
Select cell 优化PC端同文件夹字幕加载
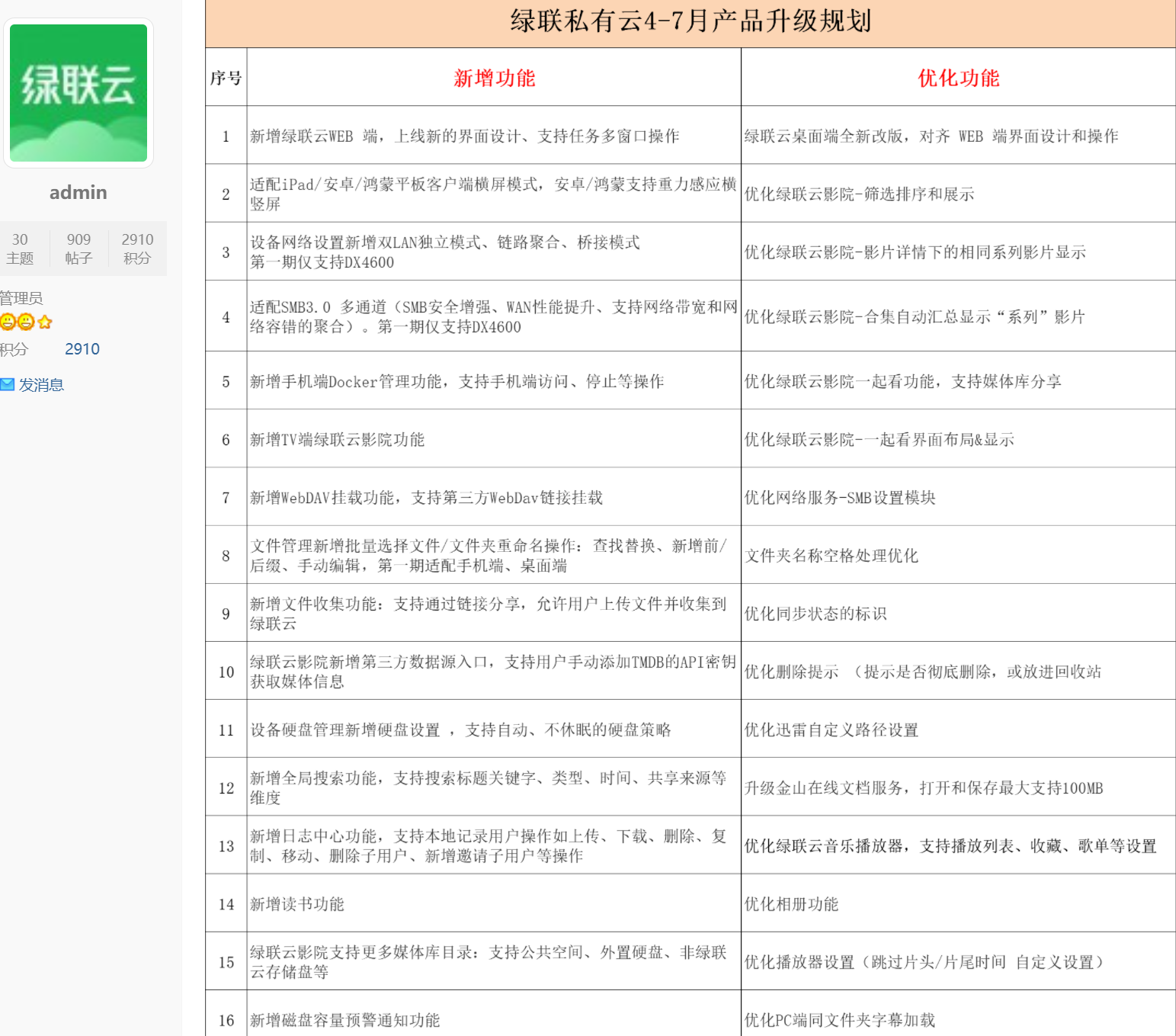[x=958, y=1014]
